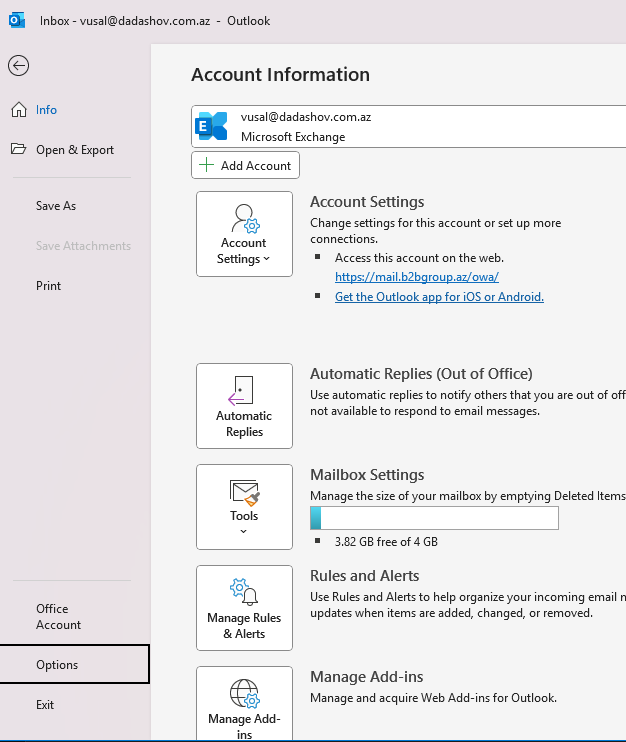Click the Account Settings person-gear icon
Image resolution: width=626 pixels, height=742 pixels.
[x=245, y=219]
